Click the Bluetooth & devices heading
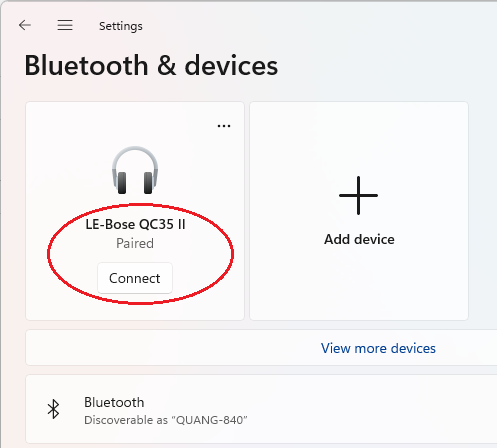The height and width of the screenshot is (448, 497). [151, 65]
